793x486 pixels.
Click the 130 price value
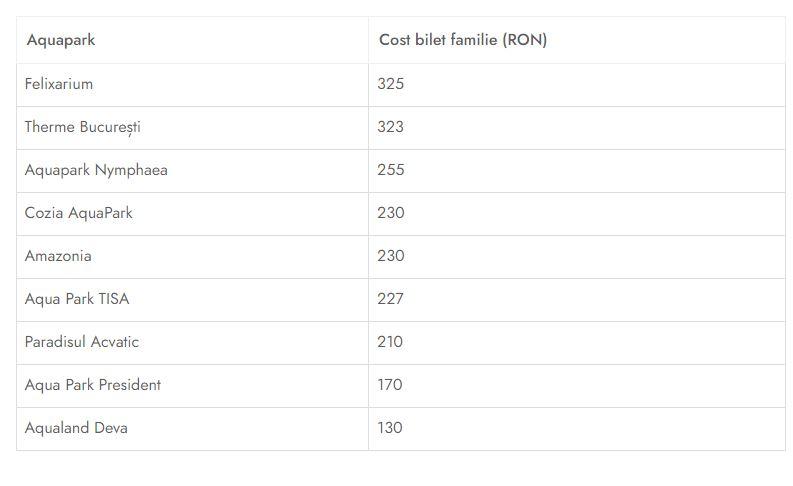coord(390,428)
